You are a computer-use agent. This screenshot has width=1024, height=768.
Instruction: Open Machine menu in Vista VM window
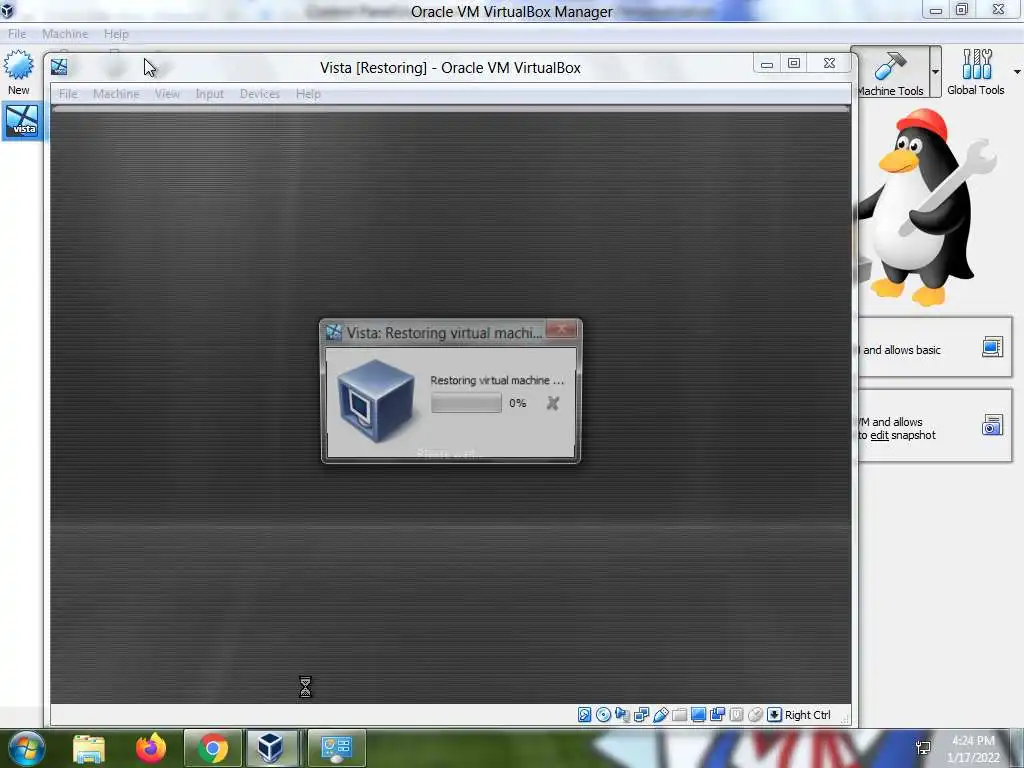coord(116,94)
